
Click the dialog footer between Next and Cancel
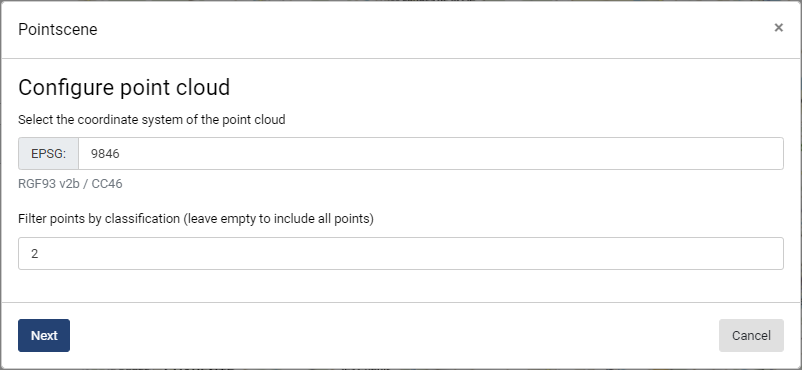[394, 336]
